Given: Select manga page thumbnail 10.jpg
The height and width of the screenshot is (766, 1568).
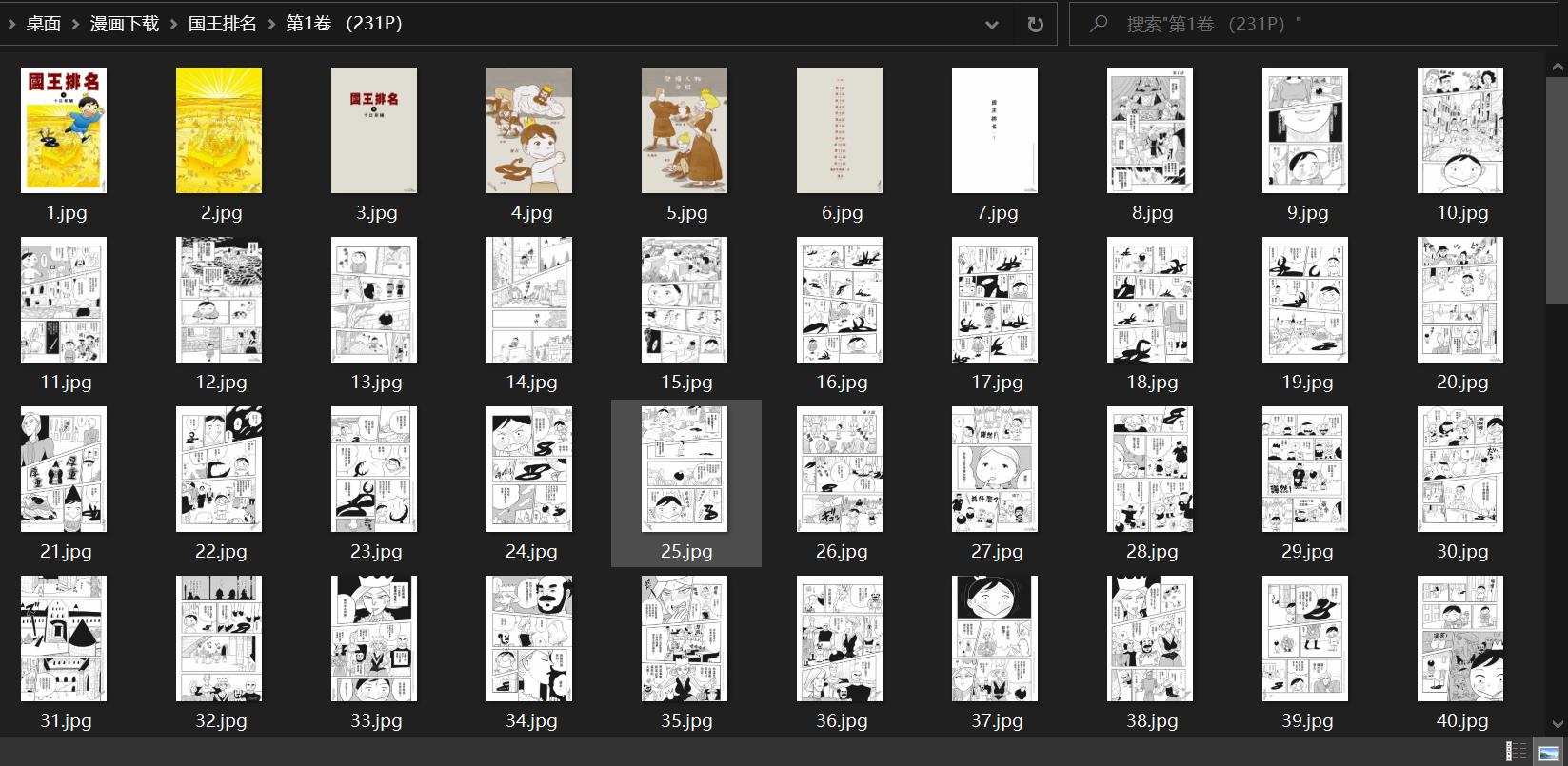Looking at the screenshot, I should pos(1461,130).
